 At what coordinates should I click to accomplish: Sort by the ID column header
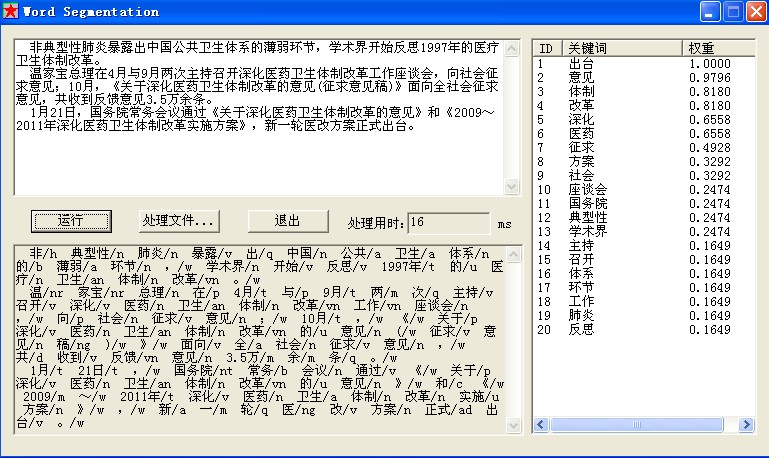pos(548,48)
